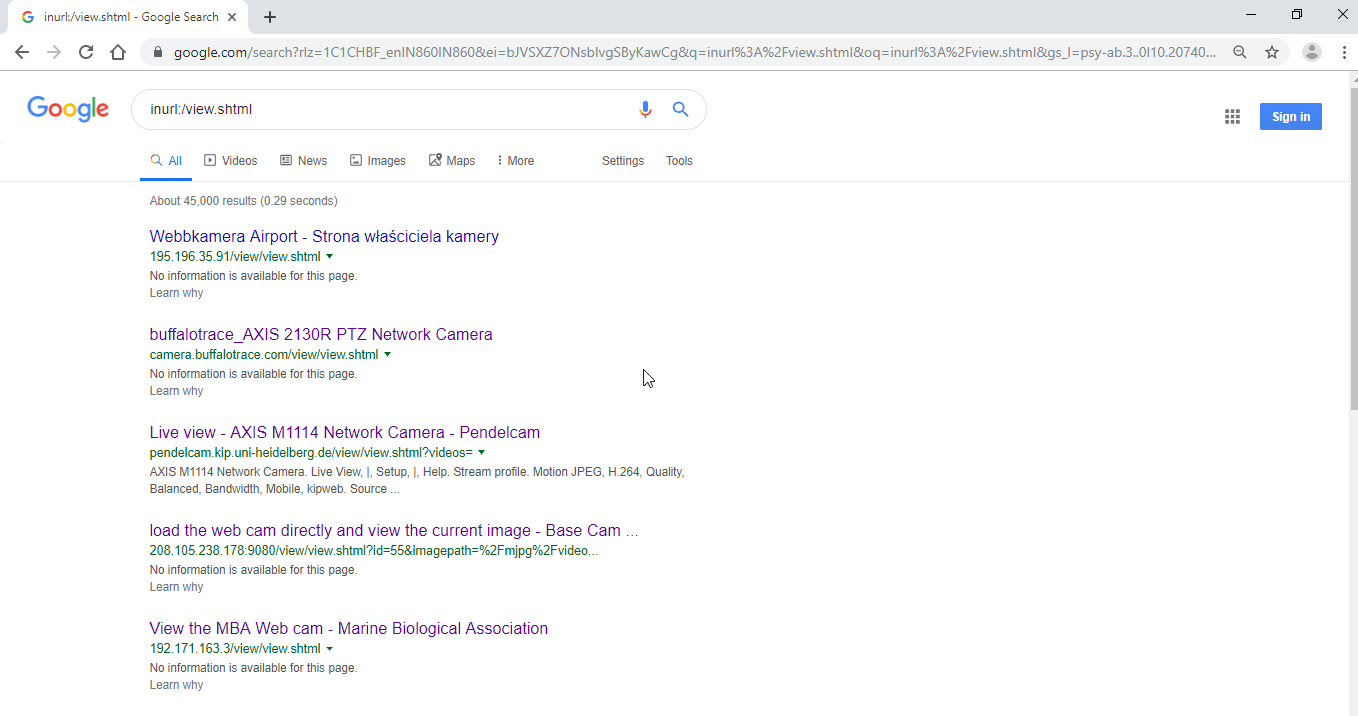Close the Google Search tab
Screen dimensions: 1358x716
coord(232,17)
